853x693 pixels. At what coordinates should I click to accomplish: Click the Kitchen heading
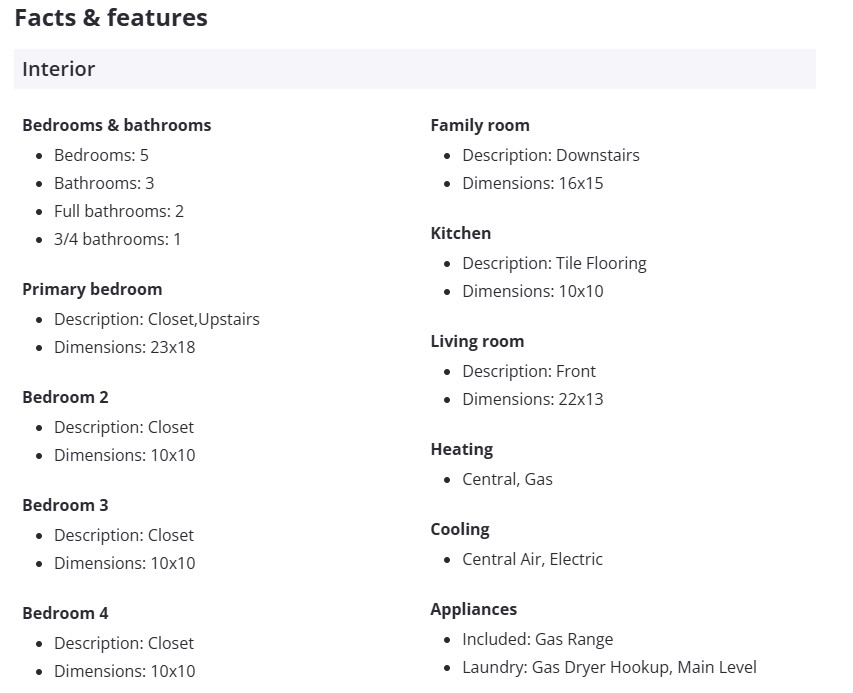pyautogui.click(x=460, y=233)
